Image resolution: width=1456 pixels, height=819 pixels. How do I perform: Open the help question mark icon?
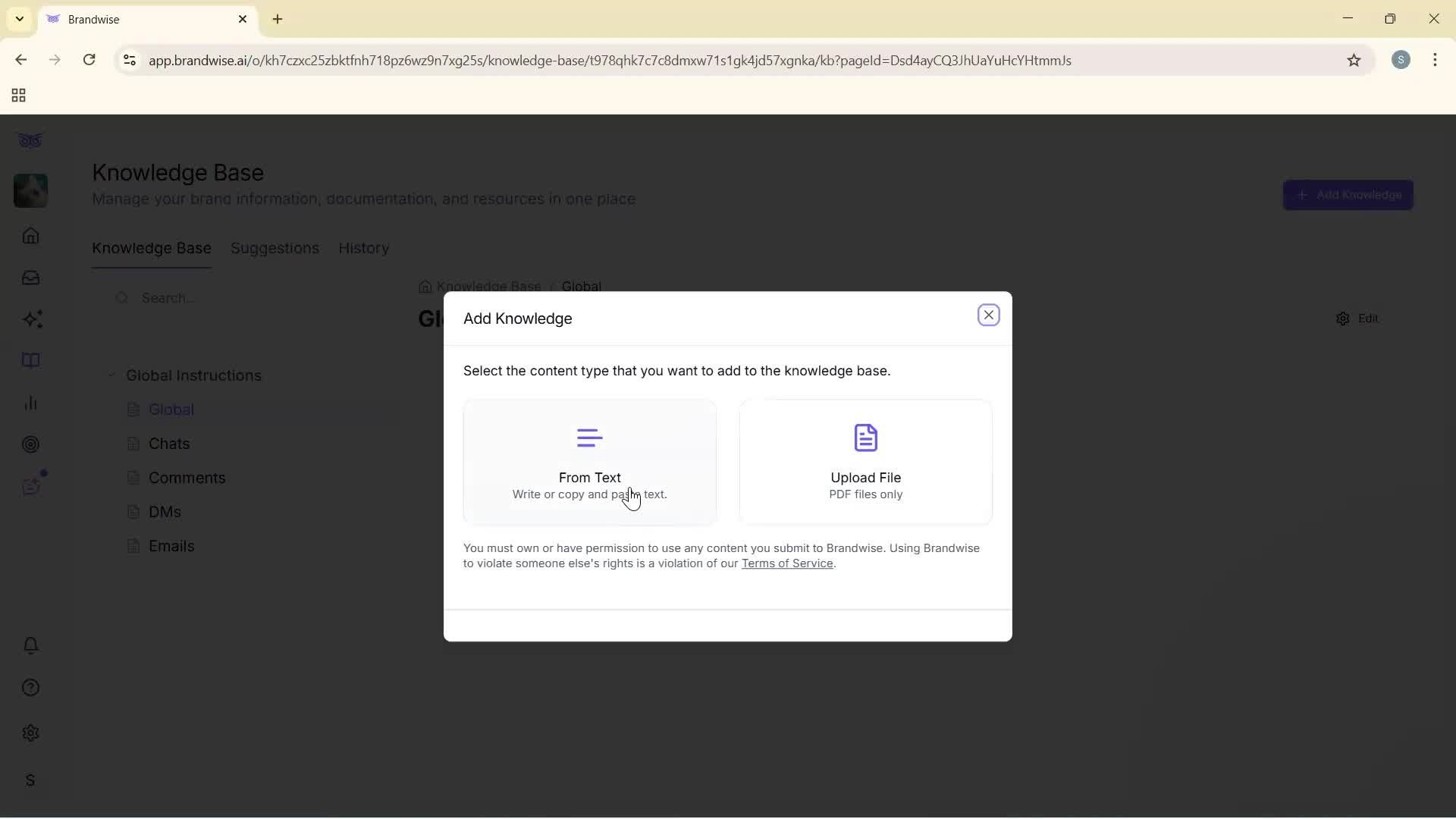click(30, 687)
